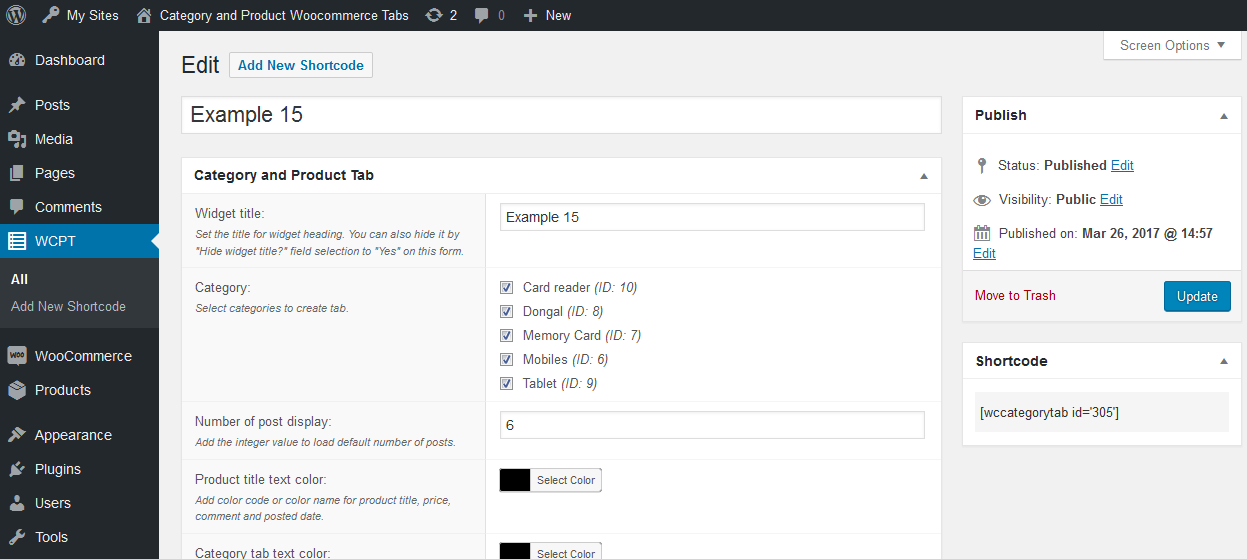Viewport: 1247px width, 559px height.
Task: Click the Posts pushpin icon
Action: pyautogui.click(x=17, y=105)
